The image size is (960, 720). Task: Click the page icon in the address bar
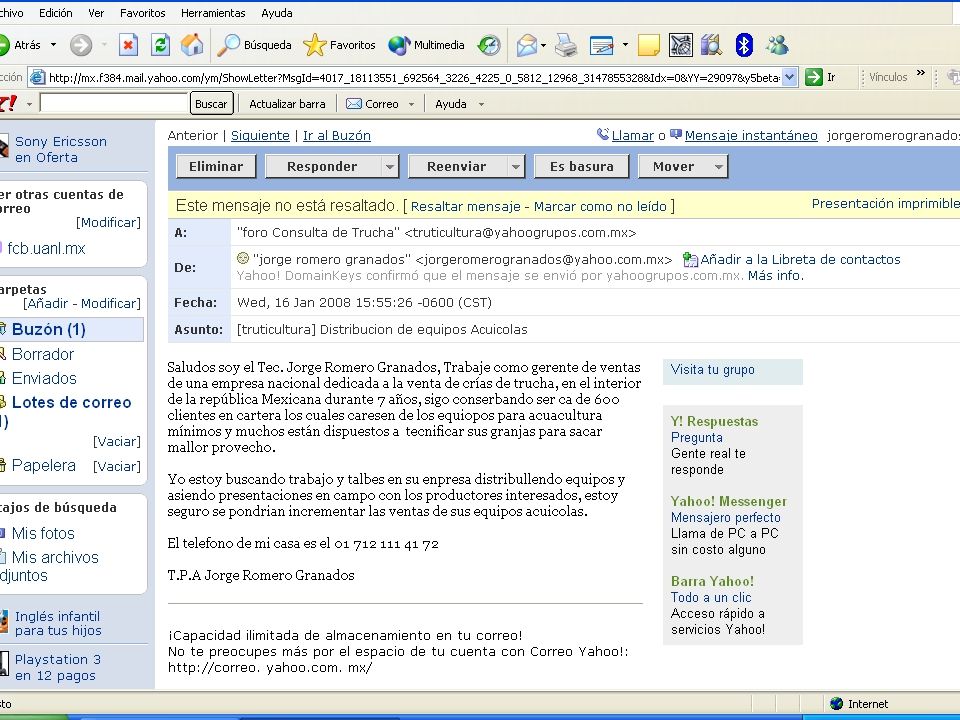click(37, 77)
